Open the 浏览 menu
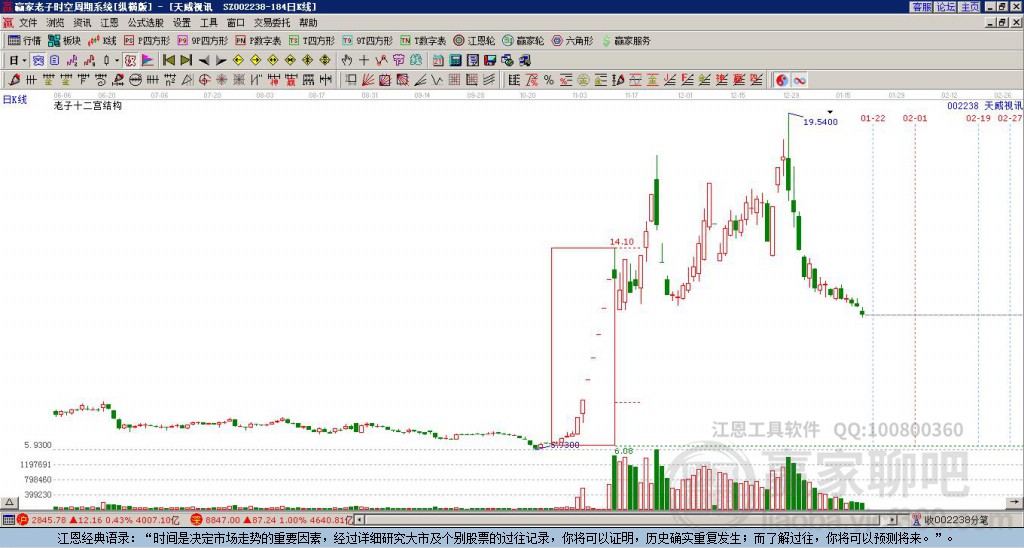 (x=55, y=23)
